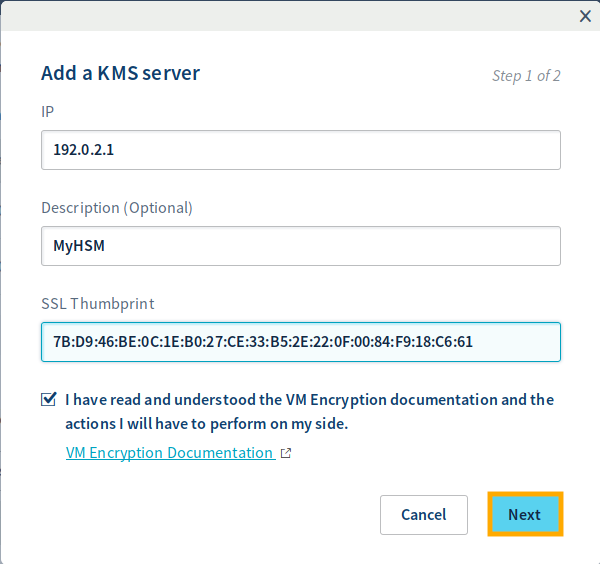Click the external link icon beside documentation link
The height and width of the screenshot is (564, 600).
click(286, 453)
